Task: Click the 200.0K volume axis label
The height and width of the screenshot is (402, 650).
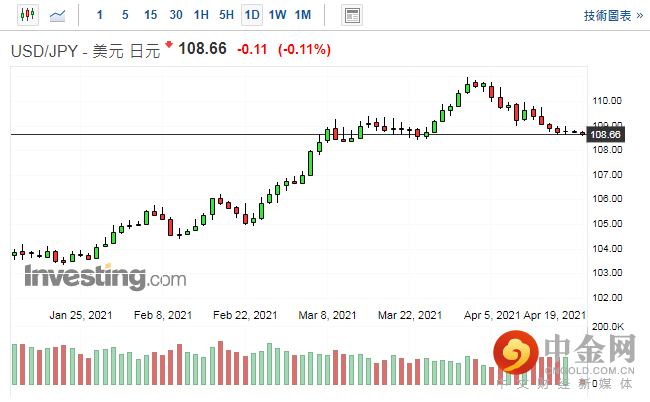Action: [608, 327]
